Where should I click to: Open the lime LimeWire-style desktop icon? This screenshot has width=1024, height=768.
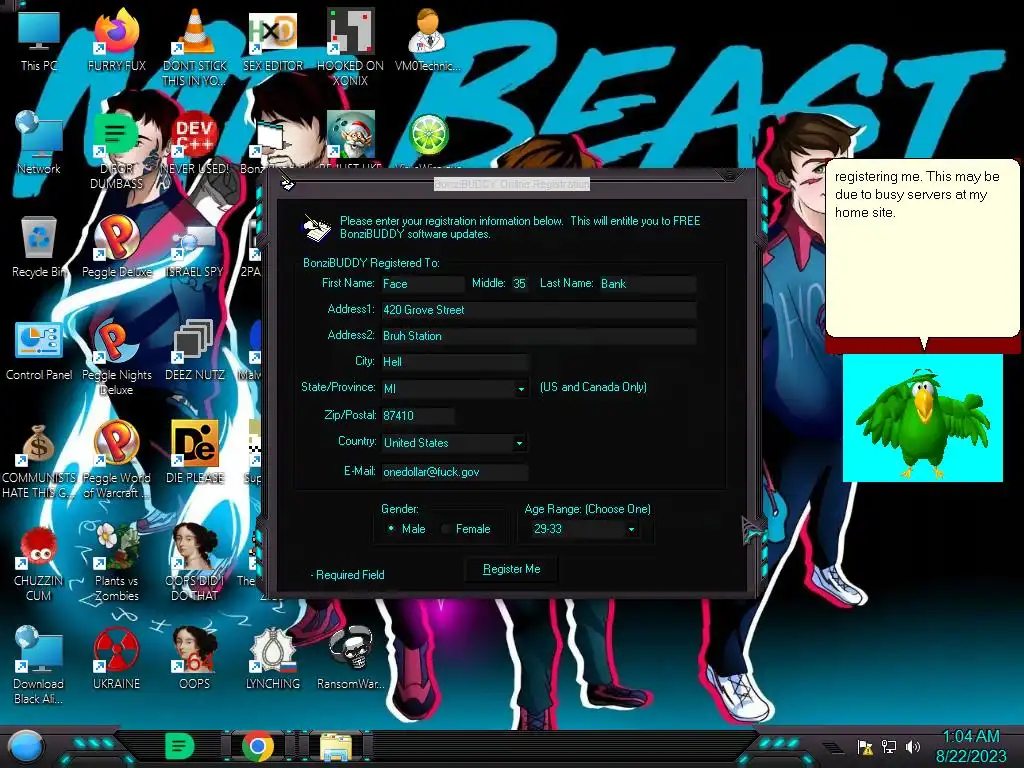click(x=428, y=135)
